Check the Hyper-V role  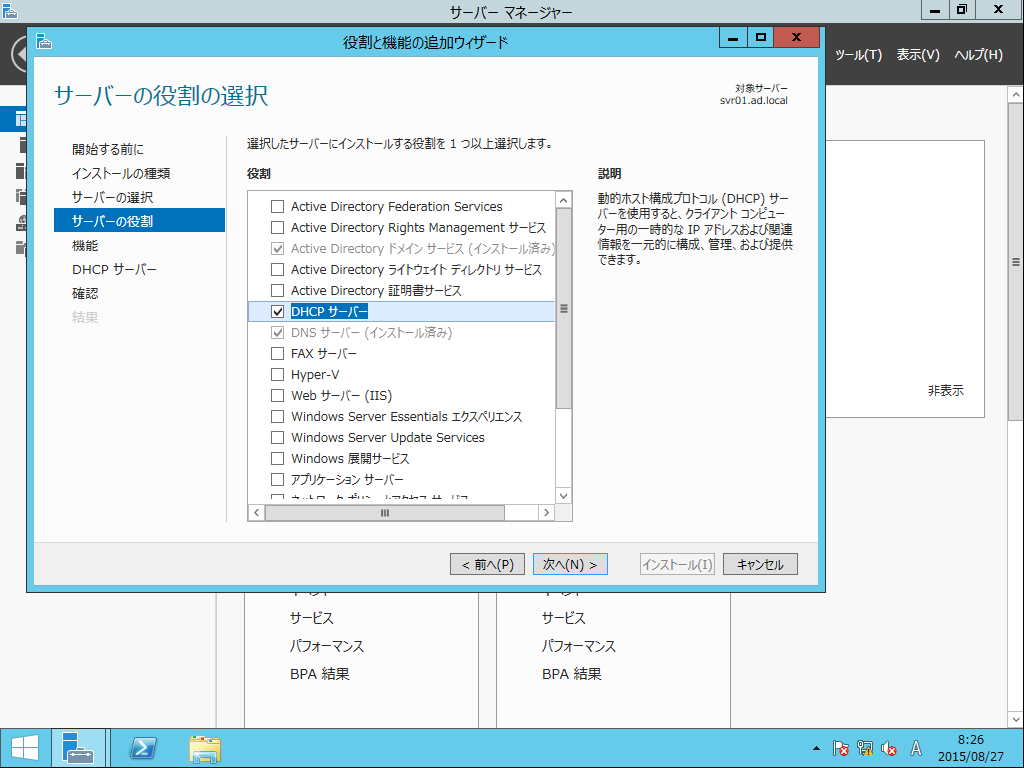point(277,374)
